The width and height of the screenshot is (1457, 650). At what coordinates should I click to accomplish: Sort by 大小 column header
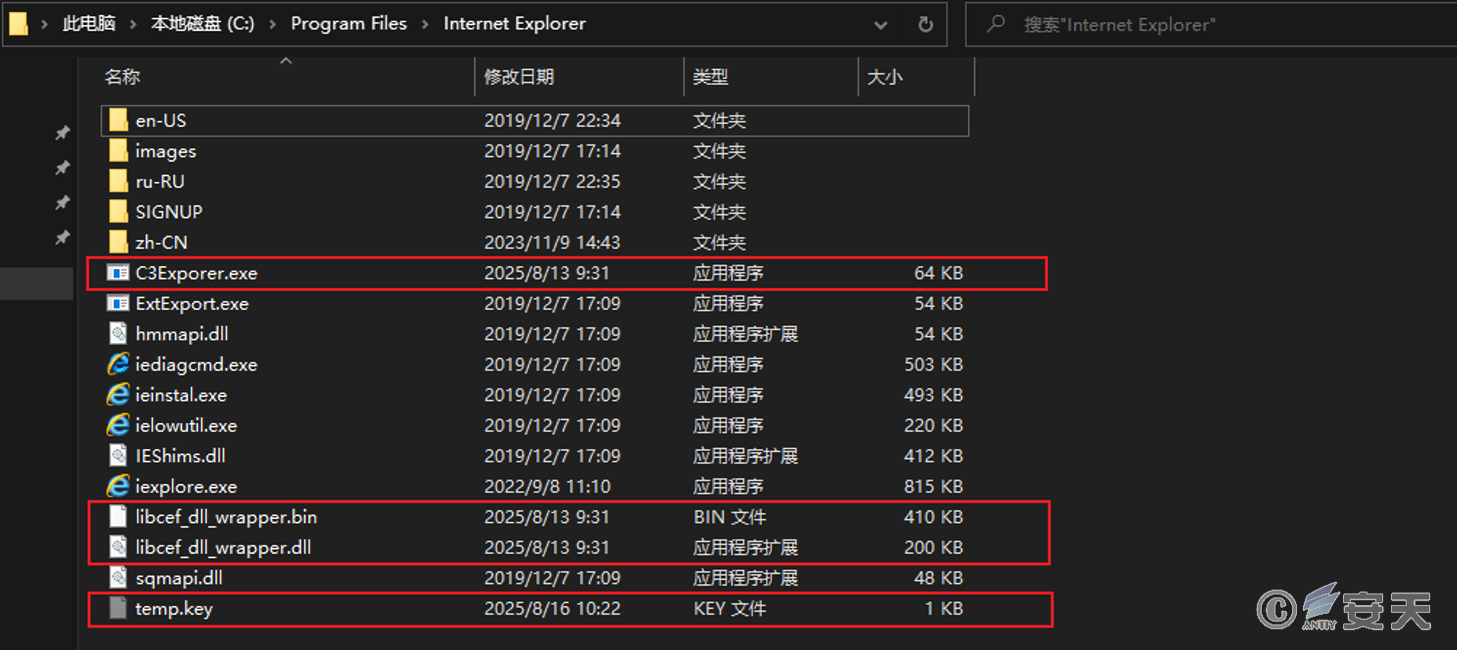[x=884, y=77]
